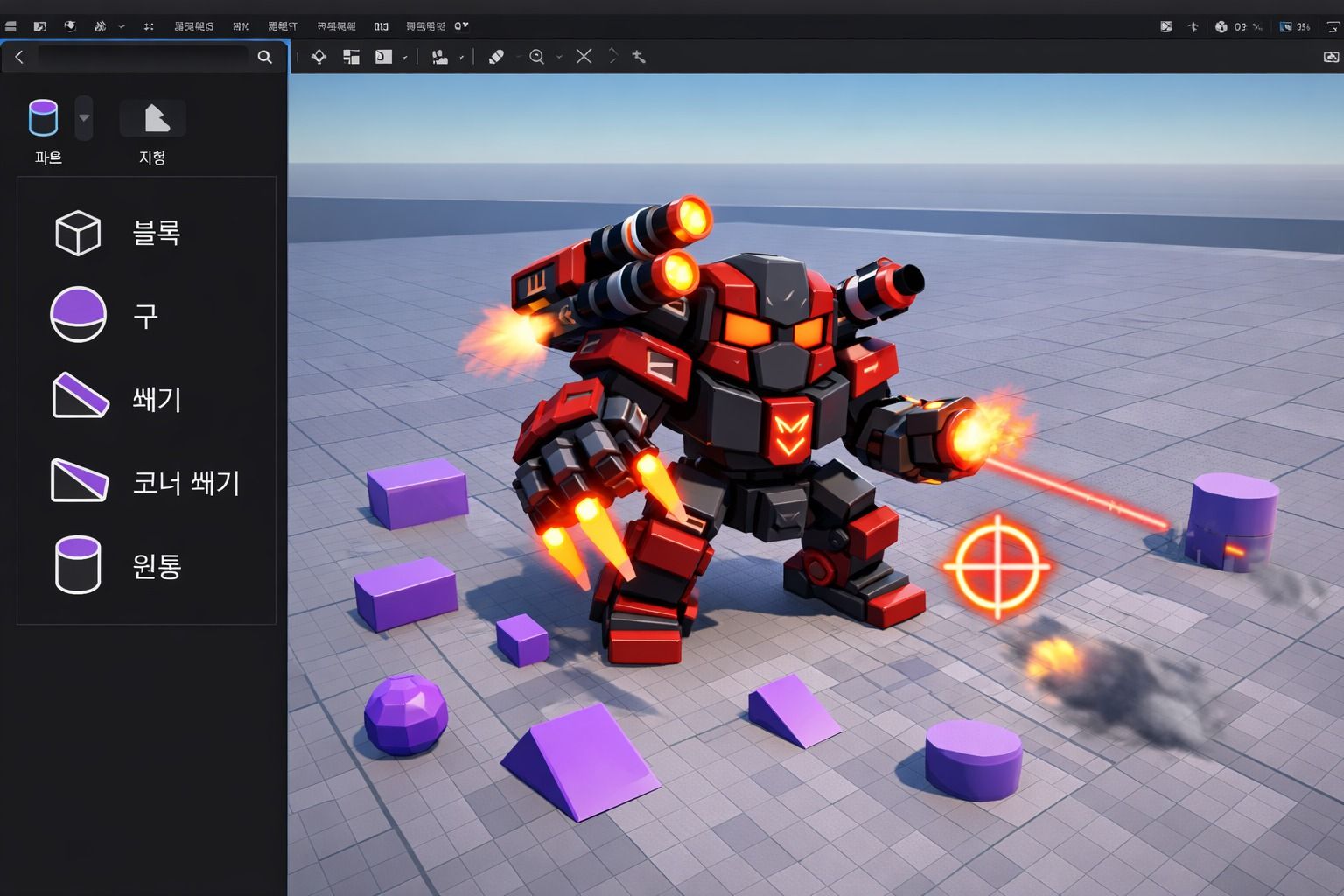The width and height of the screenshot is (1344, 896).
Task: Click the zoom magnifier in the viewport toolbar
Action: click(x=537, y=57)
